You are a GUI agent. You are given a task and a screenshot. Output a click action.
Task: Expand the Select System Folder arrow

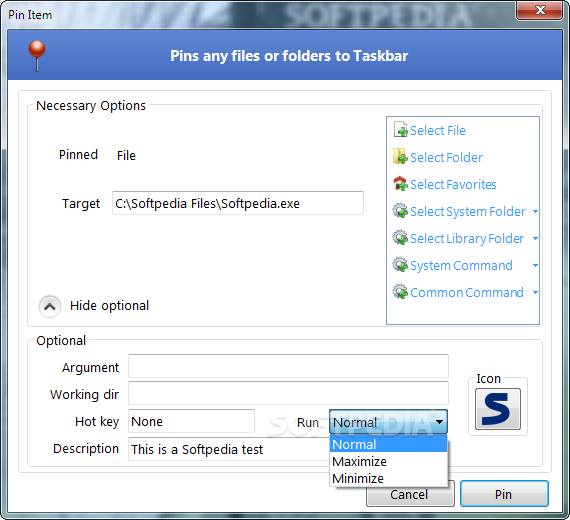pos(535,211)
